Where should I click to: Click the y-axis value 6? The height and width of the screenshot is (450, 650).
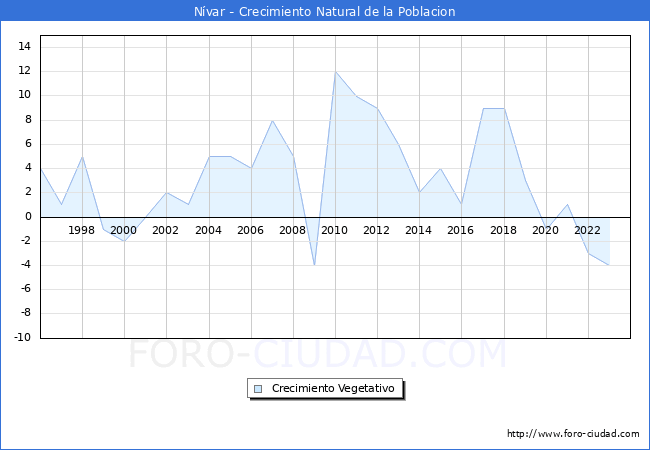point(28,144)
